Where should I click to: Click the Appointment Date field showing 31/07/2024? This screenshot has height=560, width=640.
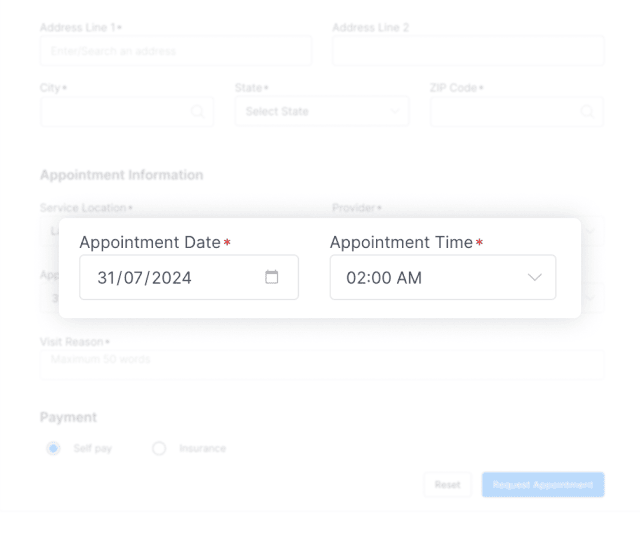(x=170, y=277)
